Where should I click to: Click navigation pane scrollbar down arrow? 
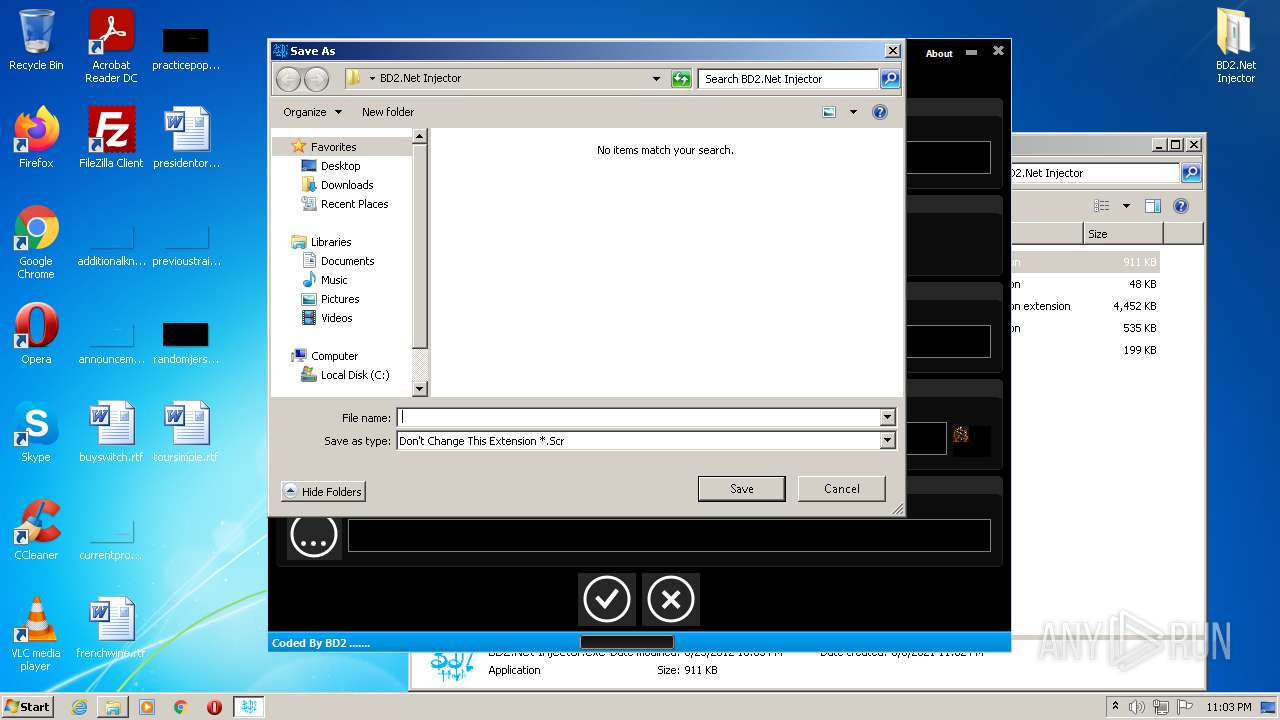click(x=420, y=389)
